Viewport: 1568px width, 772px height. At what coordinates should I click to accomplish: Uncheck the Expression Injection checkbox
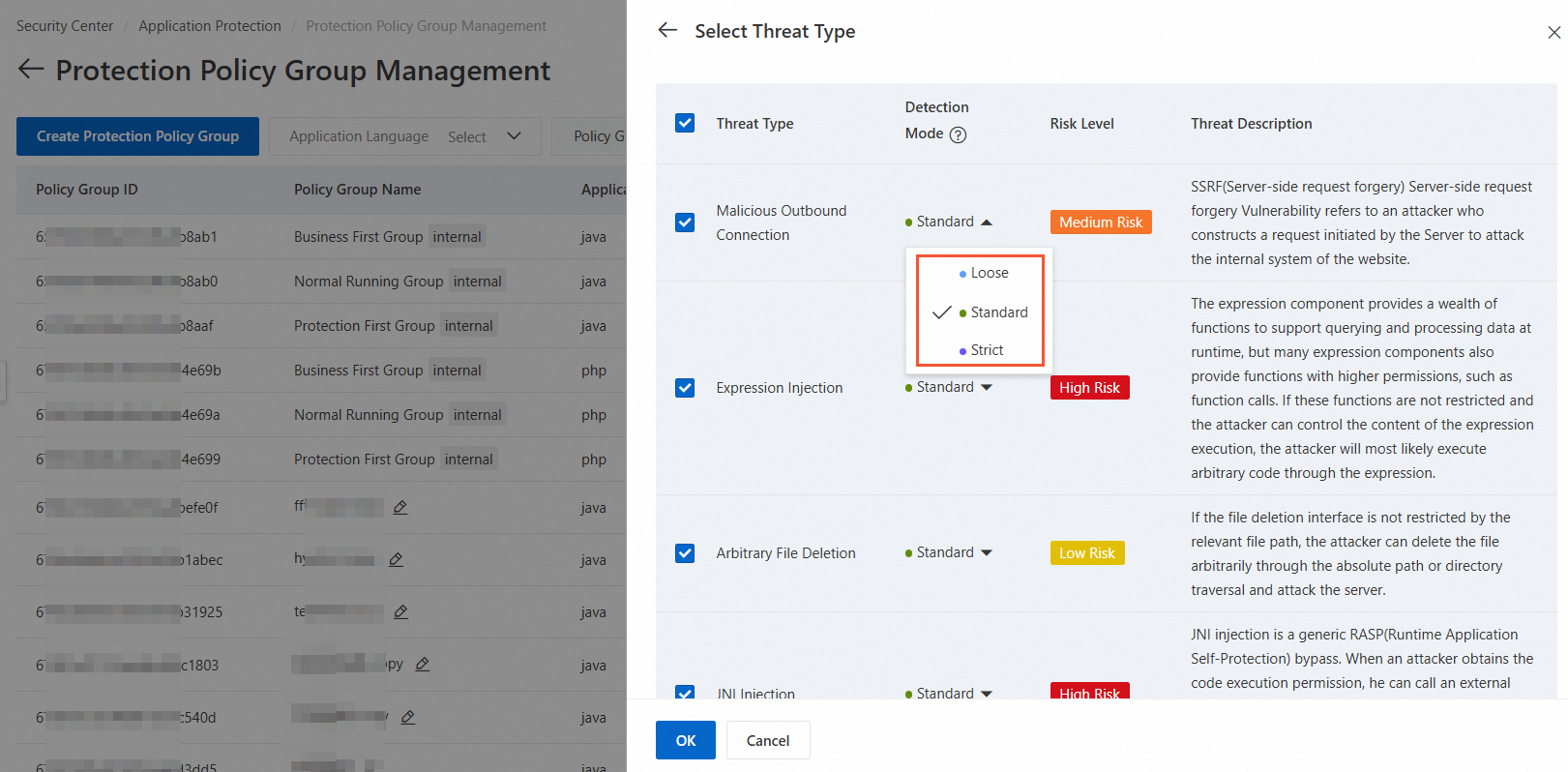(685, 388)
